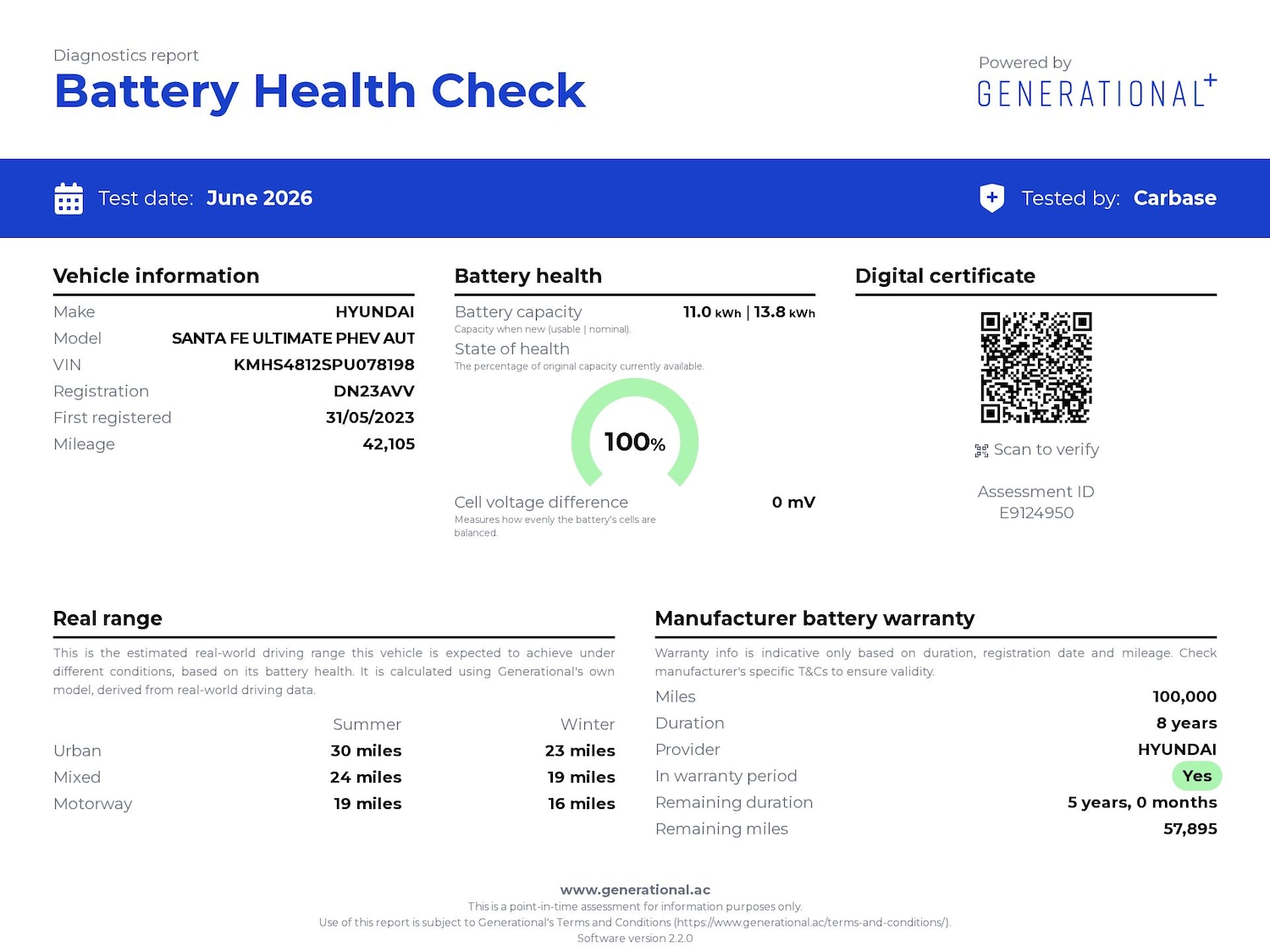Click the Battery health heading
1270x952 pixels.
point(528,276)
